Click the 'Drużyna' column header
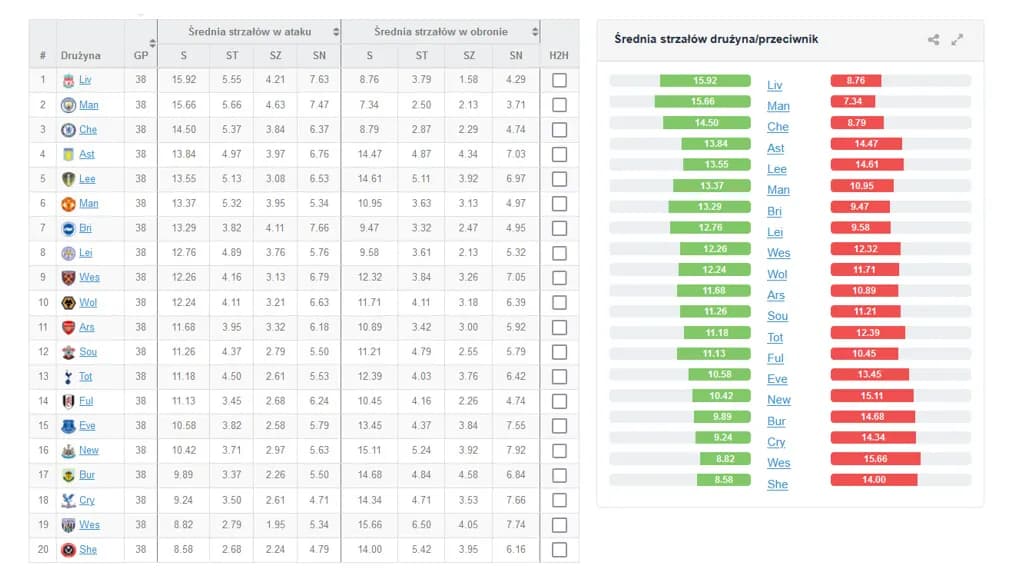 coord(80,56)
